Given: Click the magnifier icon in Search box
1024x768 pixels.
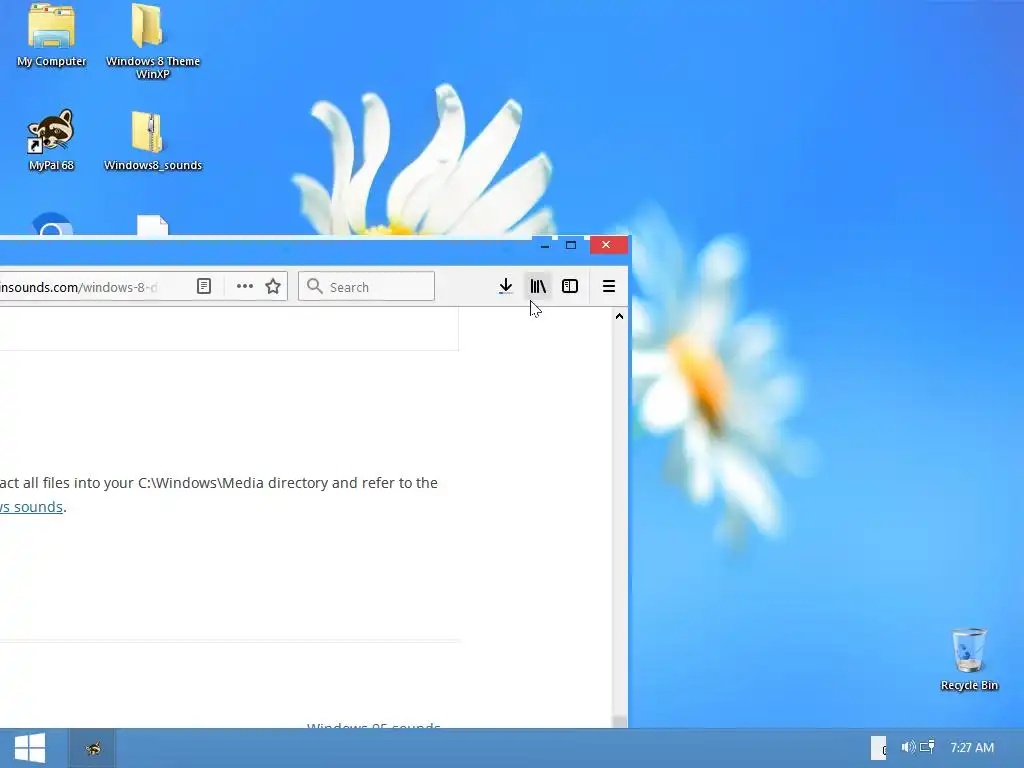Looking at the screenshot, I should 315,286.
